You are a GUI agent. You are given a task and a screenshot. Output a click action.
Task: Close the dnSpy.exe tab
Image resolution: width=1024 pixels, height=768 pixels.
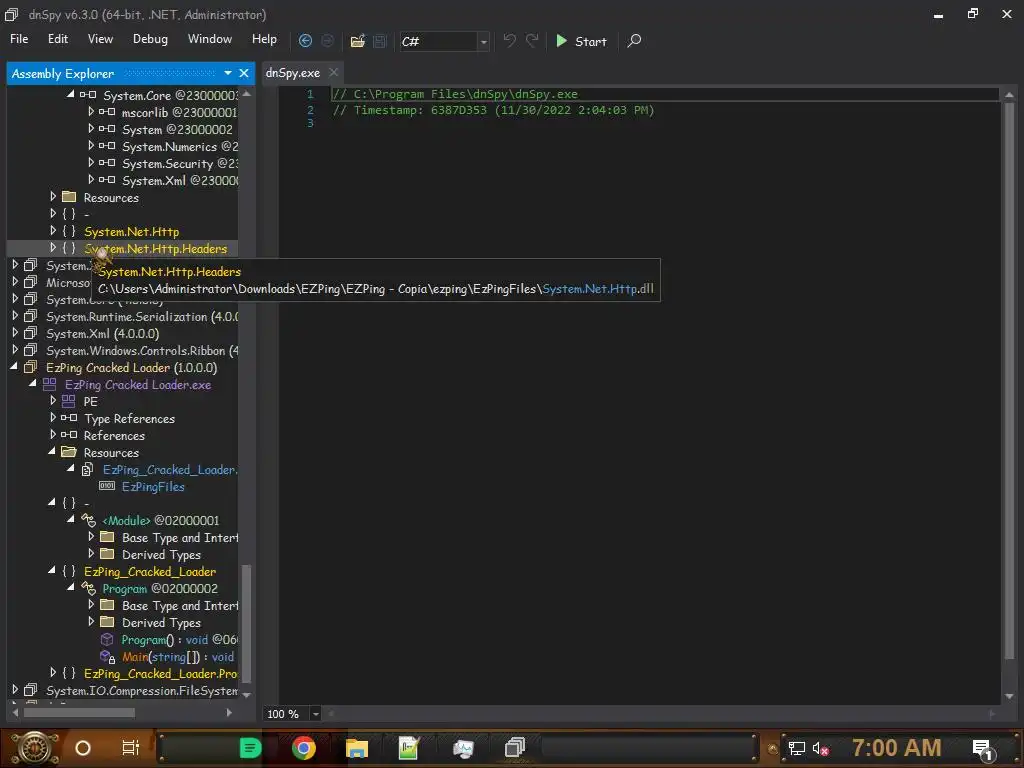click(x=334, y=72)
